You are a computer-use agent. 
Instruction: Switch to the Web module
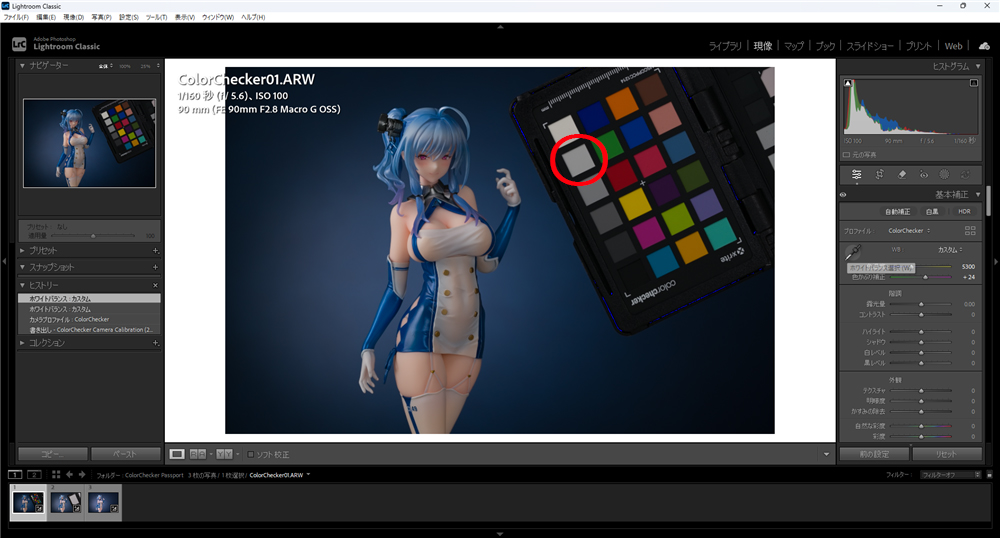(953, 46)
